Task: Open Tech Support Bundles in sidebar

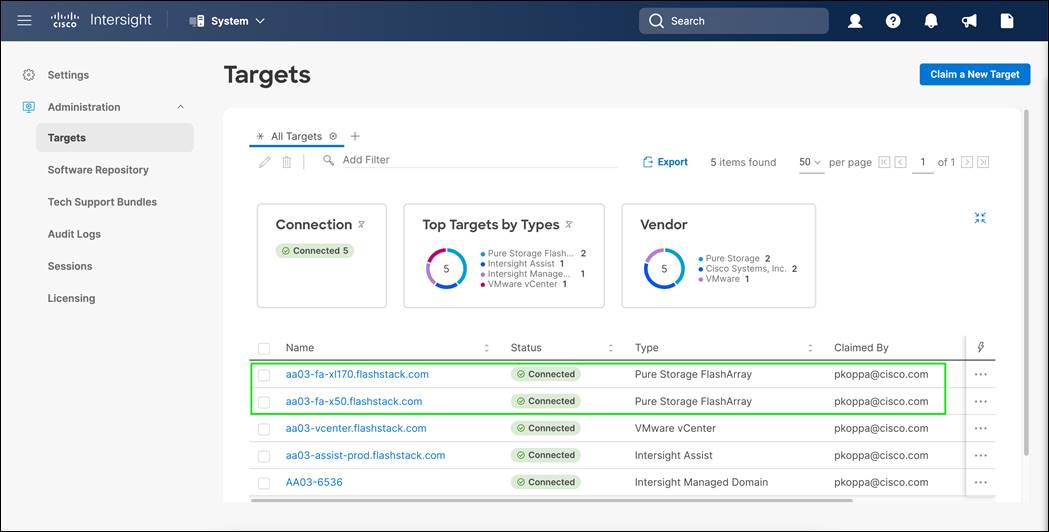Action: click(x=102, y=202)
